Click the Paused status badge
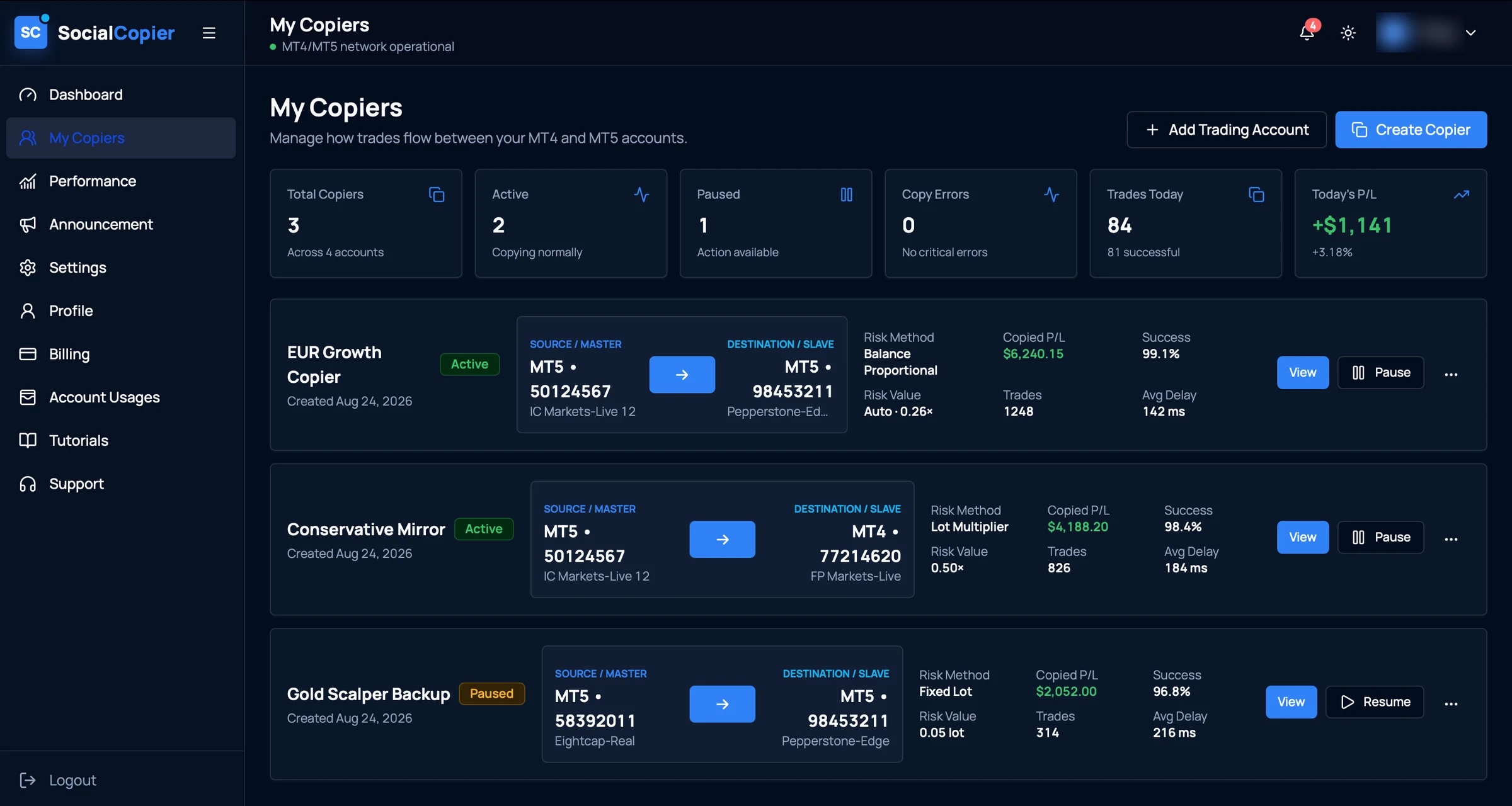Screen dimensions: 1512x806 coord(491,694)
